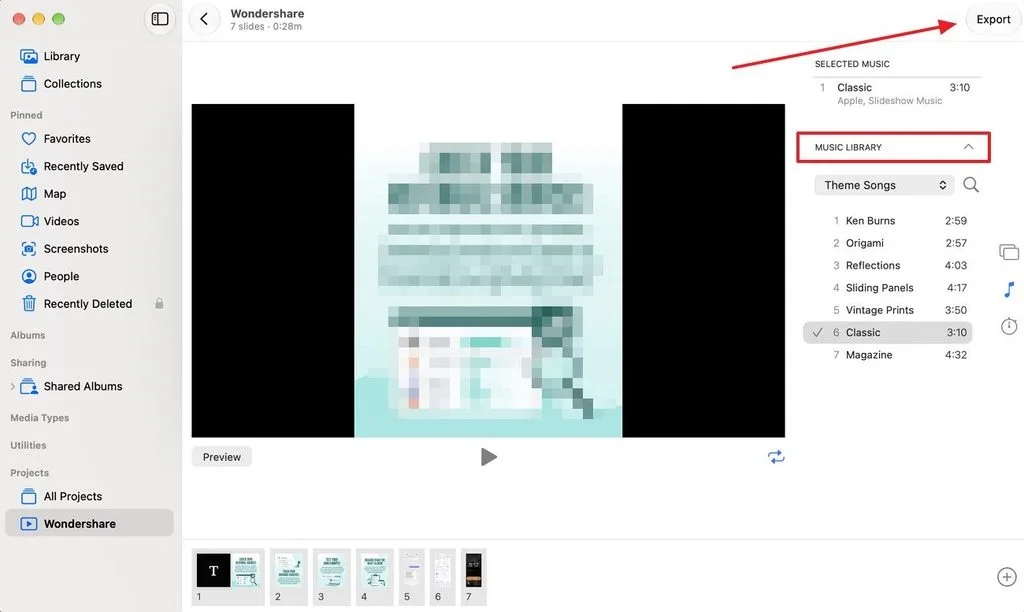Expand the Sharing section header
The width and height of the screenshot is (1024, 612).
click(x=28, y=362)
